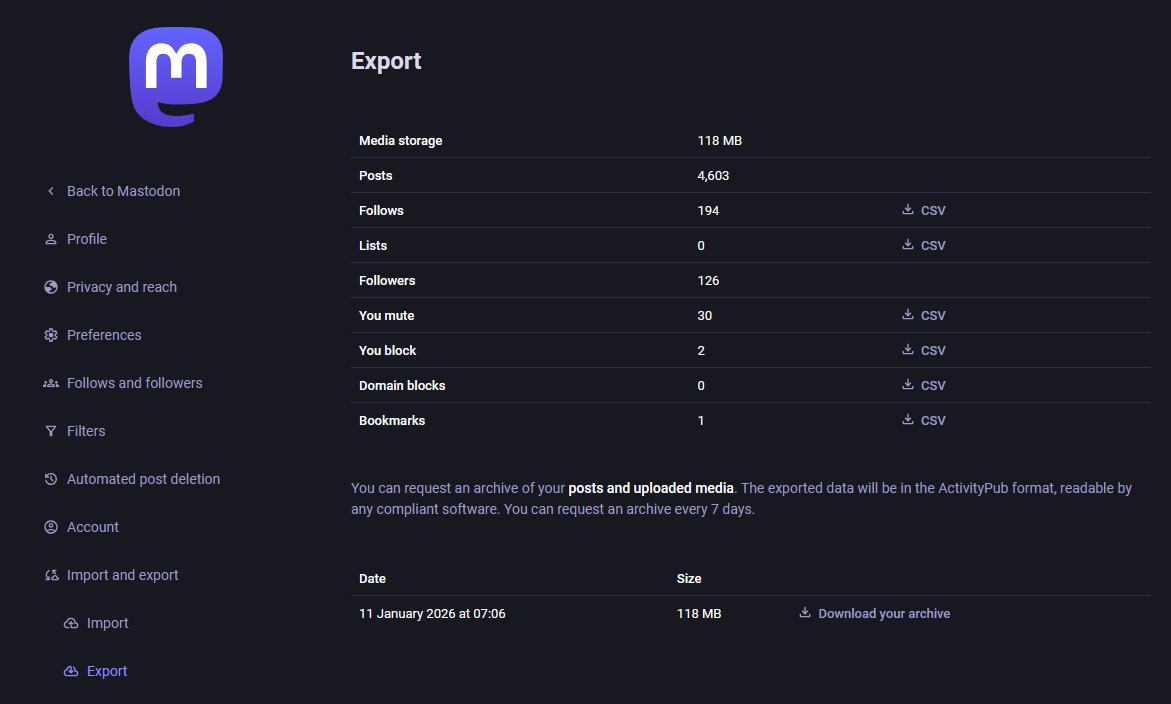
Task: Go to the Import subpage
Action: pos(107,623)
